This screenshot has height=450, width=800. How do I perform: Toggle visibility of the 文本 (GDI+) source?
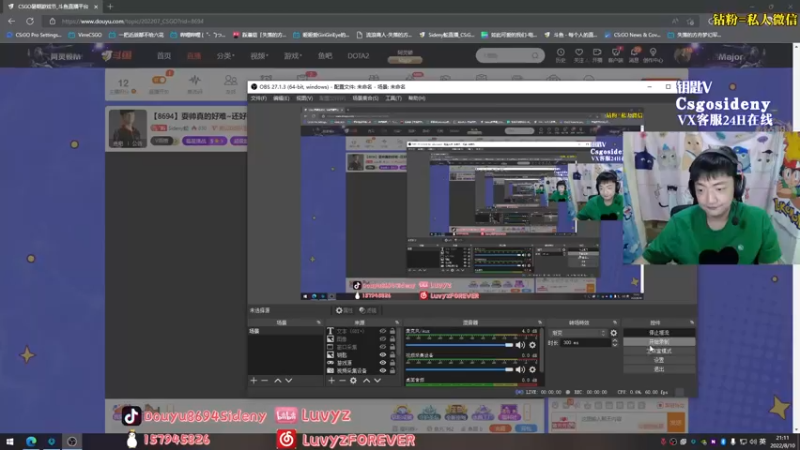[383, 331]
